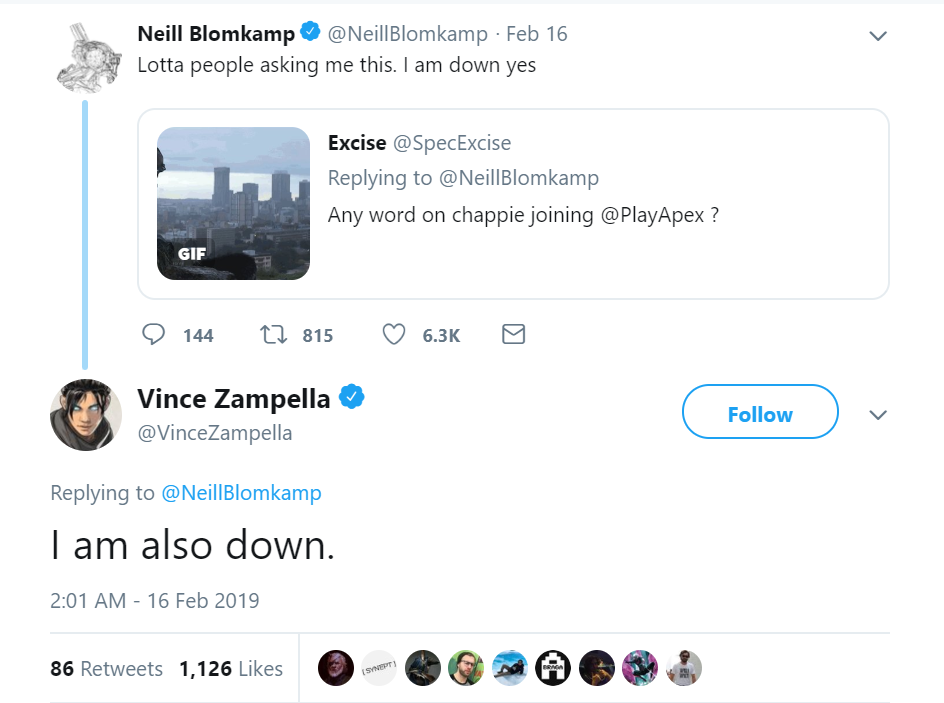Click the reply speech bubble icon
Image resolution: width=944 pixels, height=703 pixels.
tap(153, 334)
